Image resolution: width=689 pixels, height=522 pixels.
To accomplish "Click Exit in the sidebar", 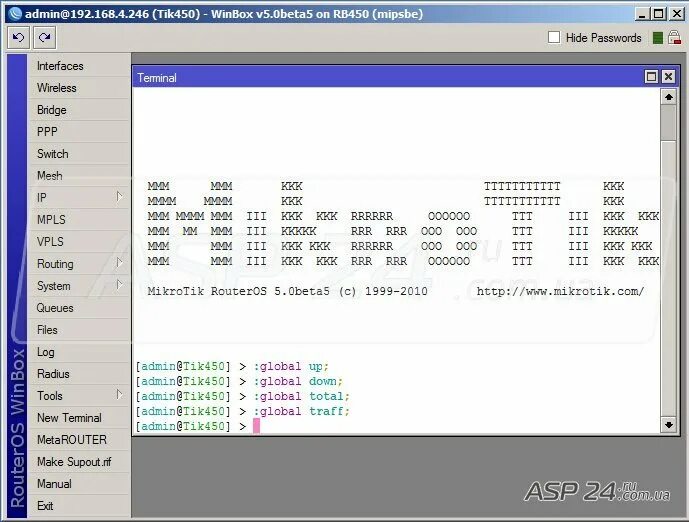I will click(79, 506).
